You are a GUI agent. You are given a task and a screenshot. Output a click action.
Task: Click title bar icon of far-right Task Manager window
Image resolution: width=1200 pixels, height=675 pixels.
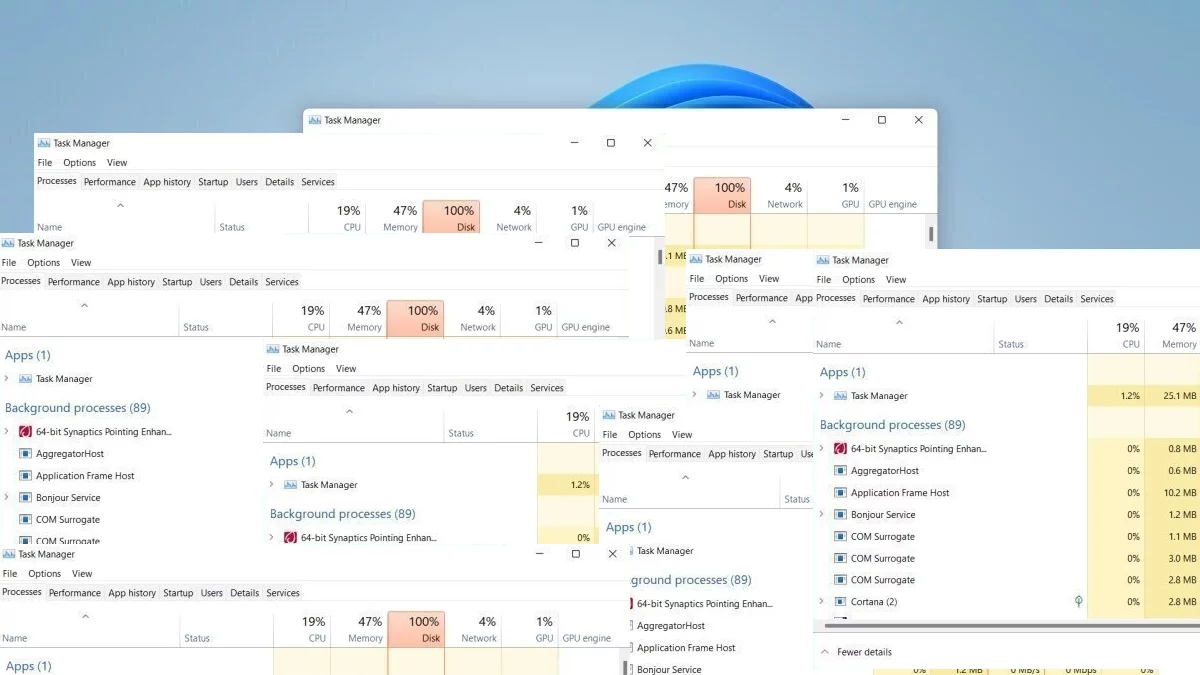822,260
